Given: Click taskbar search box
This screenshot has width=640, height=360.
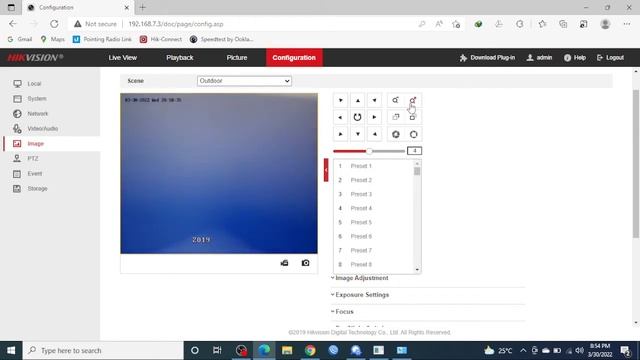Looking at the screenshot, I should (x=103, y=351).
